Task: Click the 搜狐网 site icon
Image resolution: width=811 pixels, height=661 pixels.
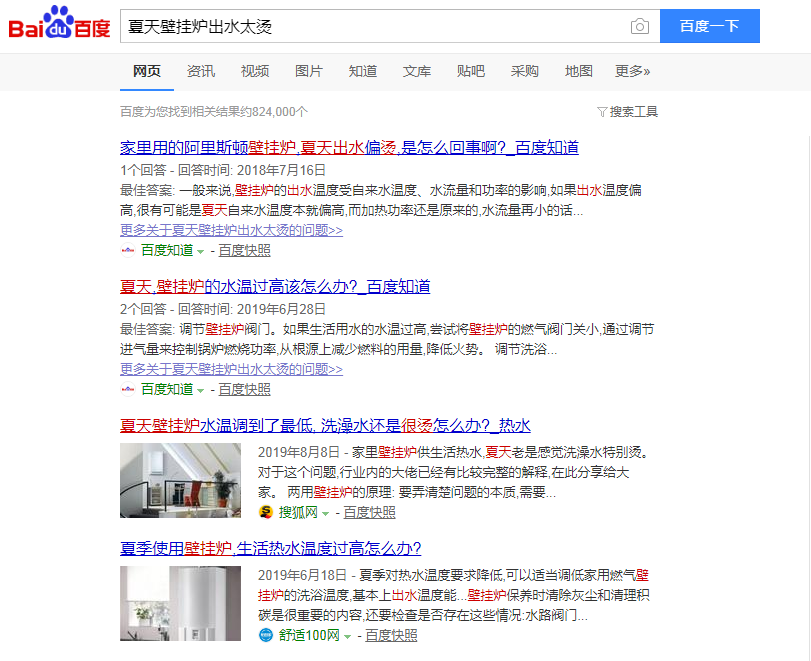Action: point(266,512)
